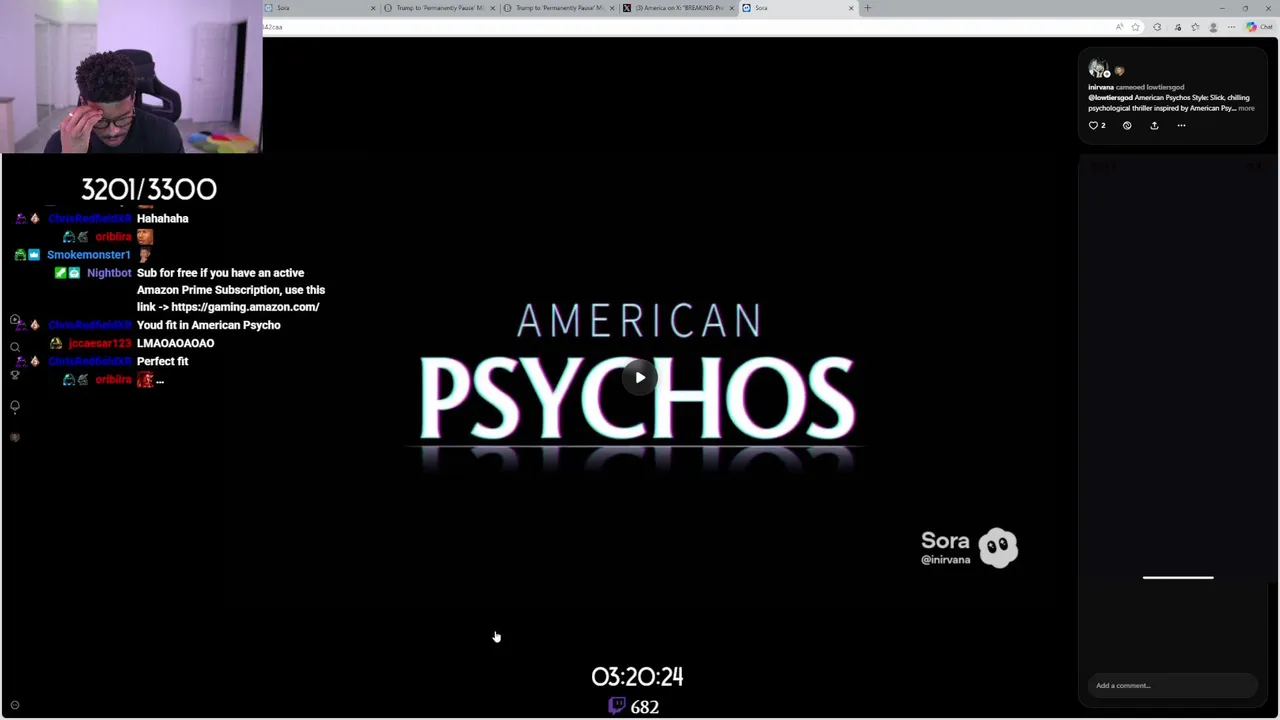1280x720 pixels.
Task: Click the 'Perfect fit' chat message
Action: pyautogui.click(x=162, y=361)
